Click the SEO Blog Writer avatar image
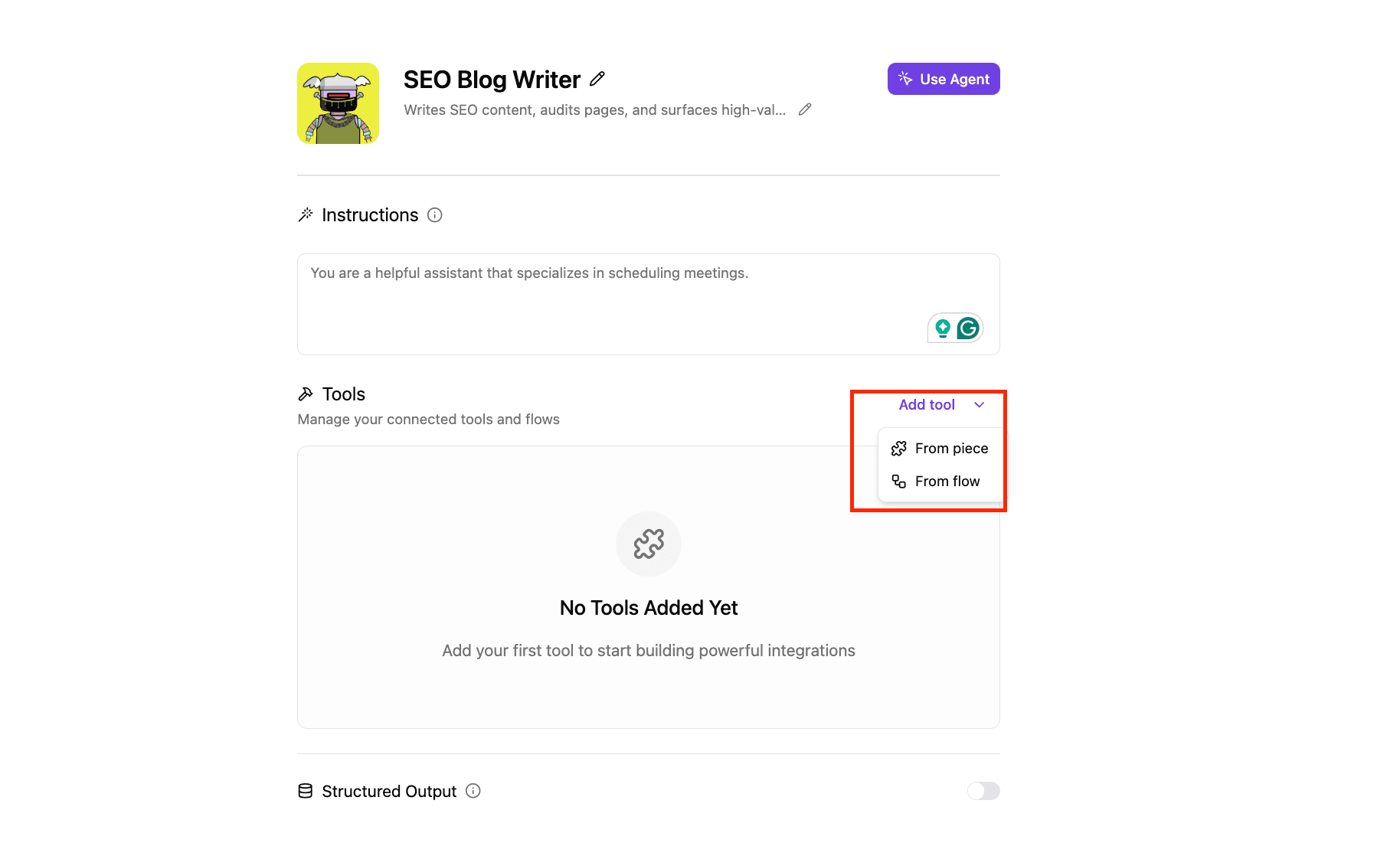1400x856 pixels. tap(339, 103)
